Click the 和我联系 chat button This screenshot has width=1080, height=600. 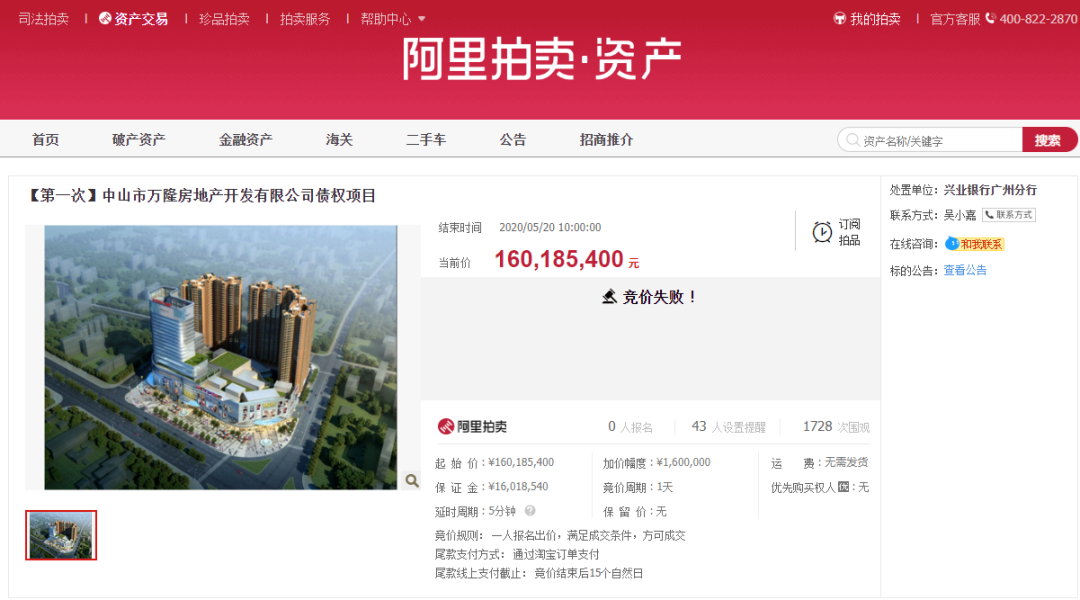coord(975,244)
